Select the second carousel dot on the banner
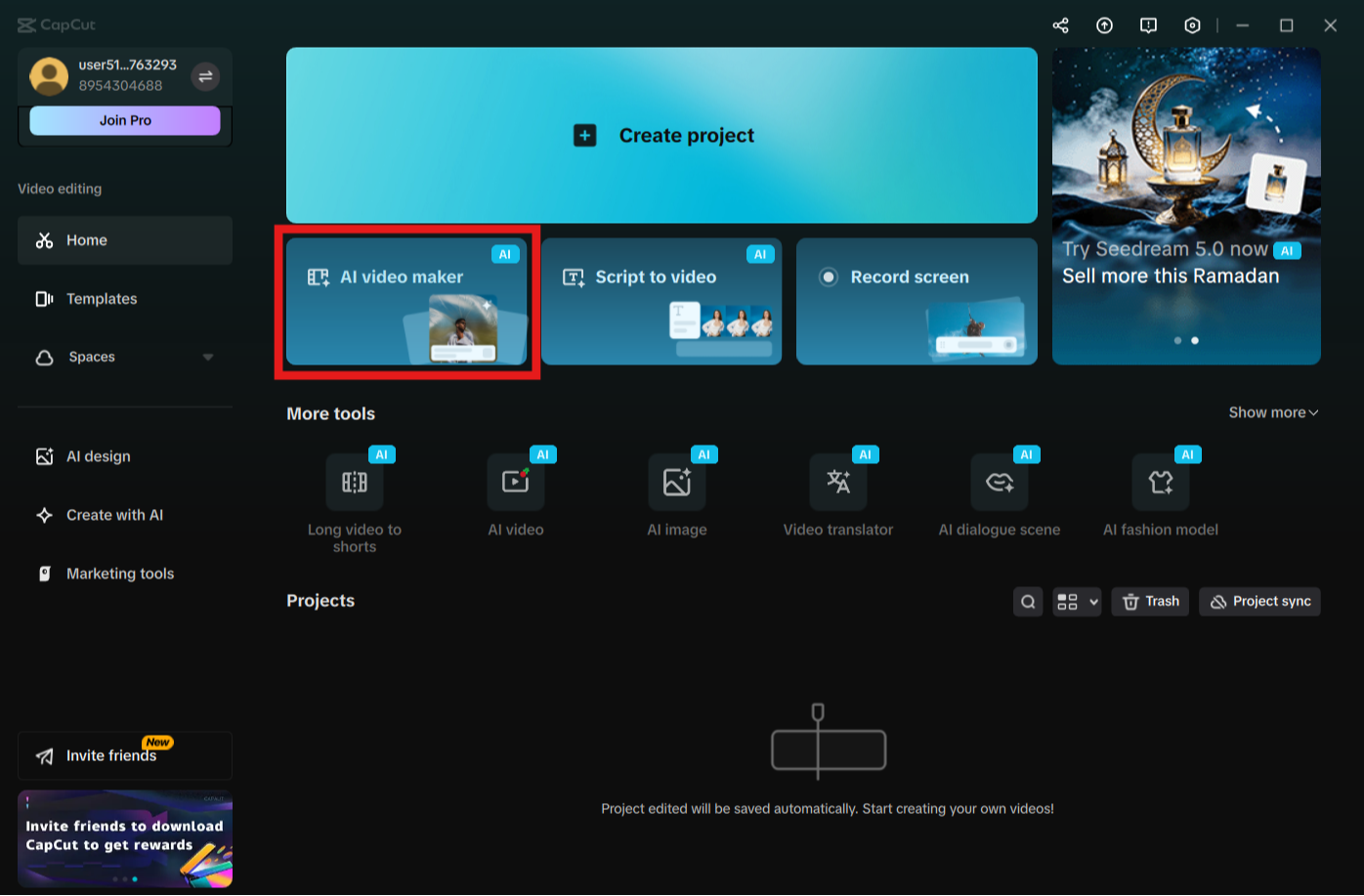Image resolution: width=1364 pixels, height=896 pixels. 1194,340
